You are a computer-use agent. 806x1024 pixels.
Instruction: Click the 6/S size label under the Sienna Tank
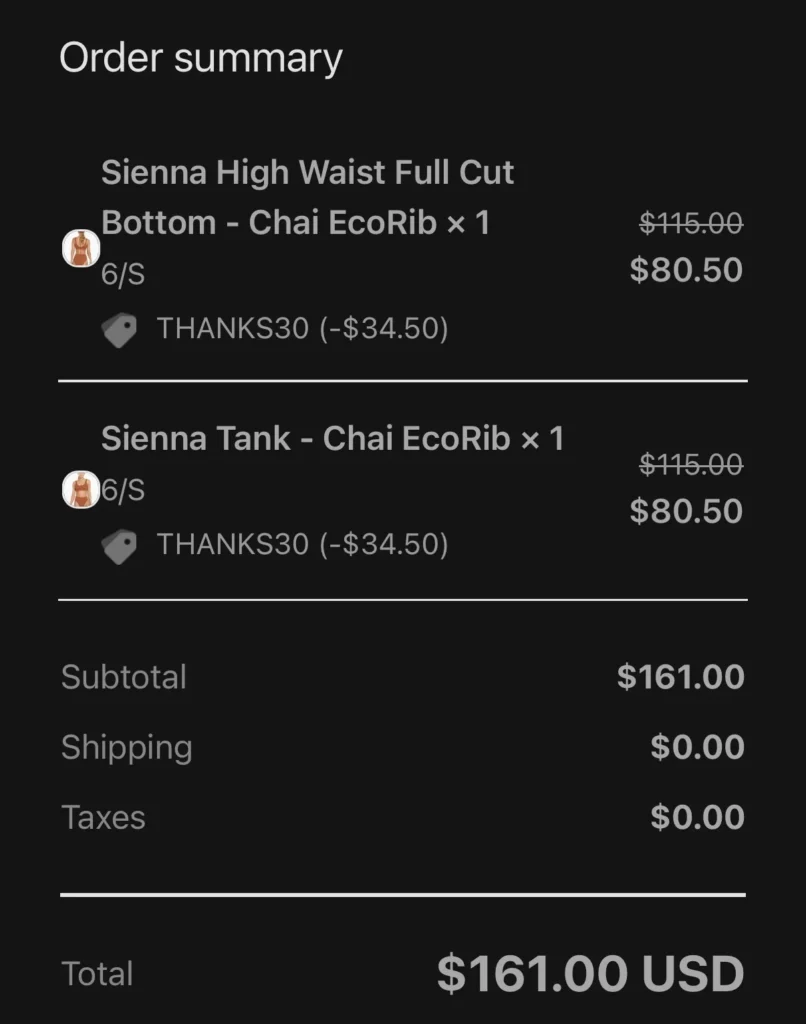pyautogui.click(x=123, y=490)
